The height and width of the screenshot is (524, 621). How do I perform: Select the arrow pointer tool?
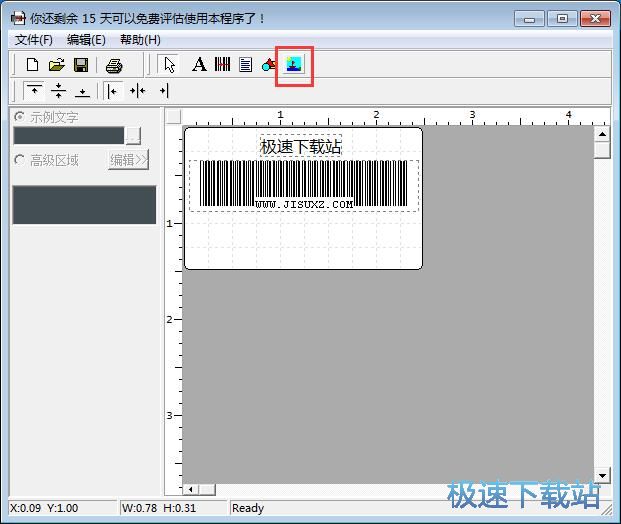point(170,65)
